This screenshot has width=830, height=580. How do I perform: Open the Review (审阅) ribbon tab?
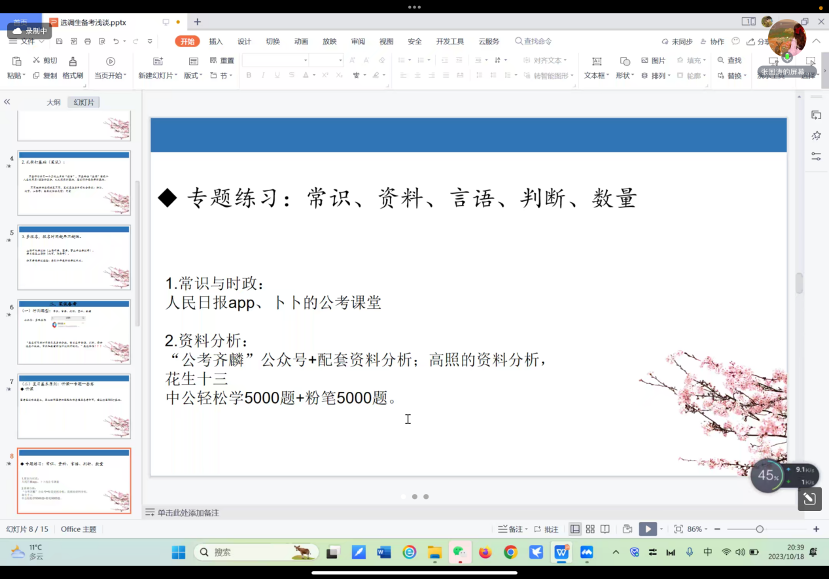358,41
